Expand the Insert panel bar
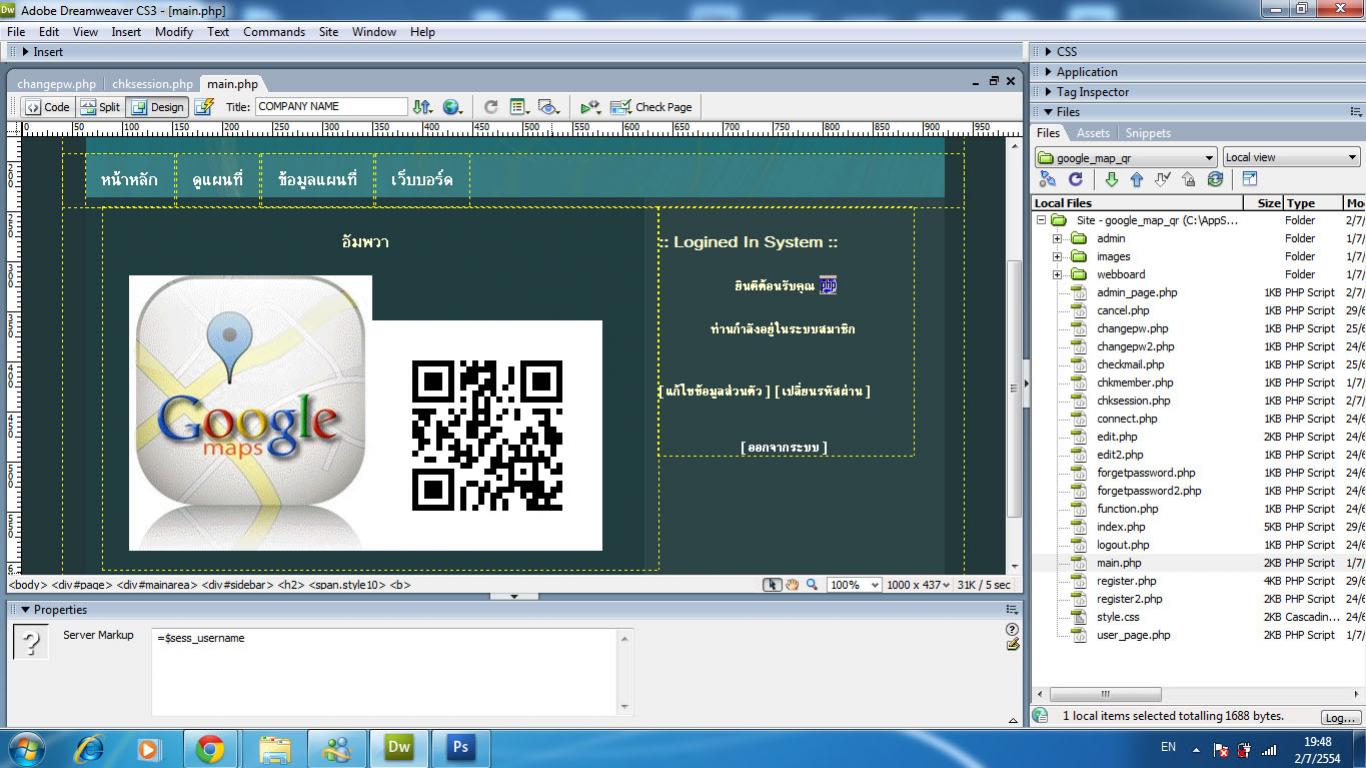 25,52
